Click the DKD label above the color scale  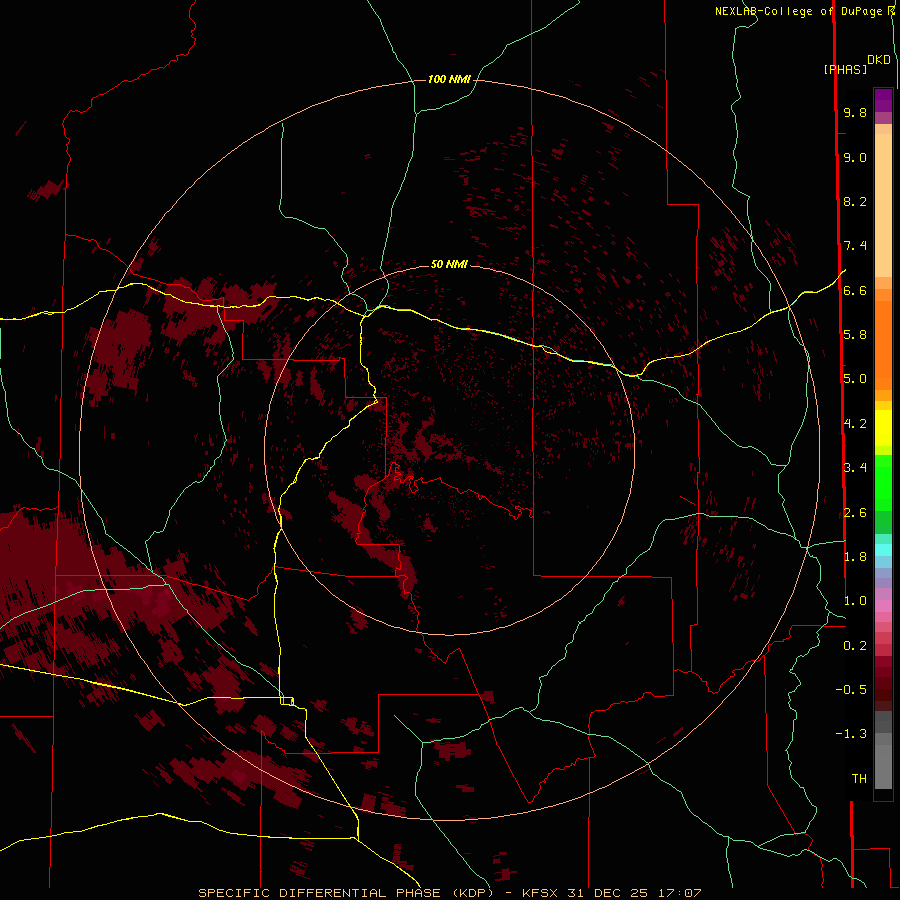point(879,60)
